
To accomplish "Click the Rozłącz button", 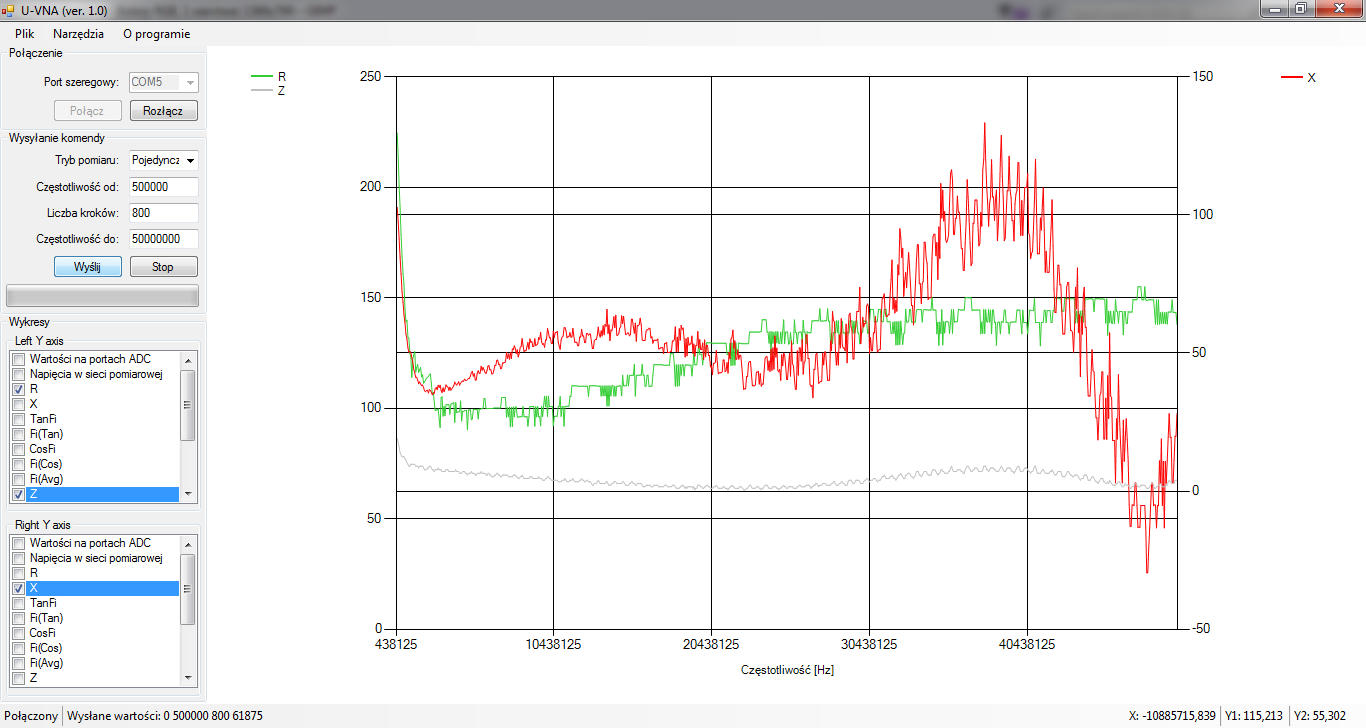I will click(164, 111).
